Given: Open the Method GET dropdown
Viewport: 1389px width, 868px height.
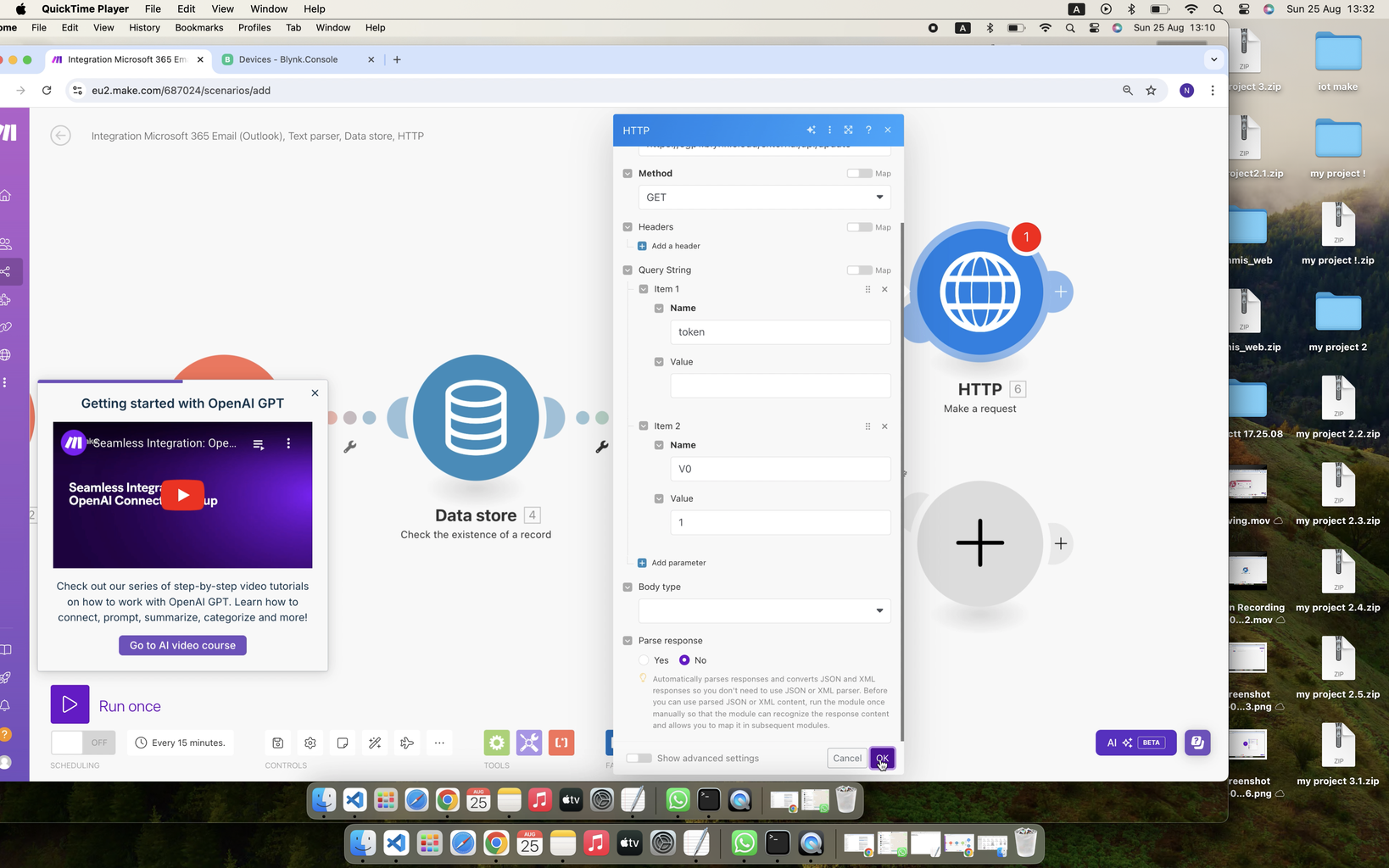Looking at the screenshot, I should point(764,198).
